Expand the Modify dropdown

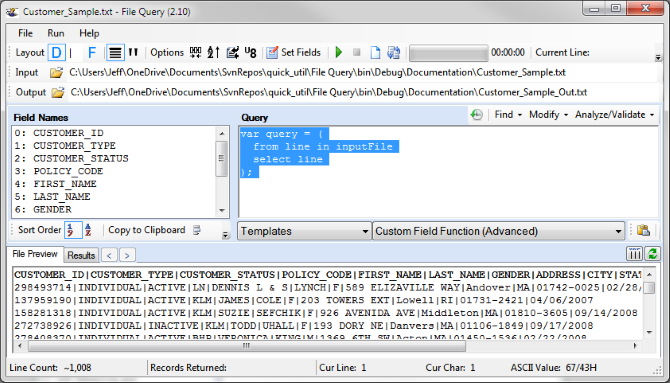point(548,115)
